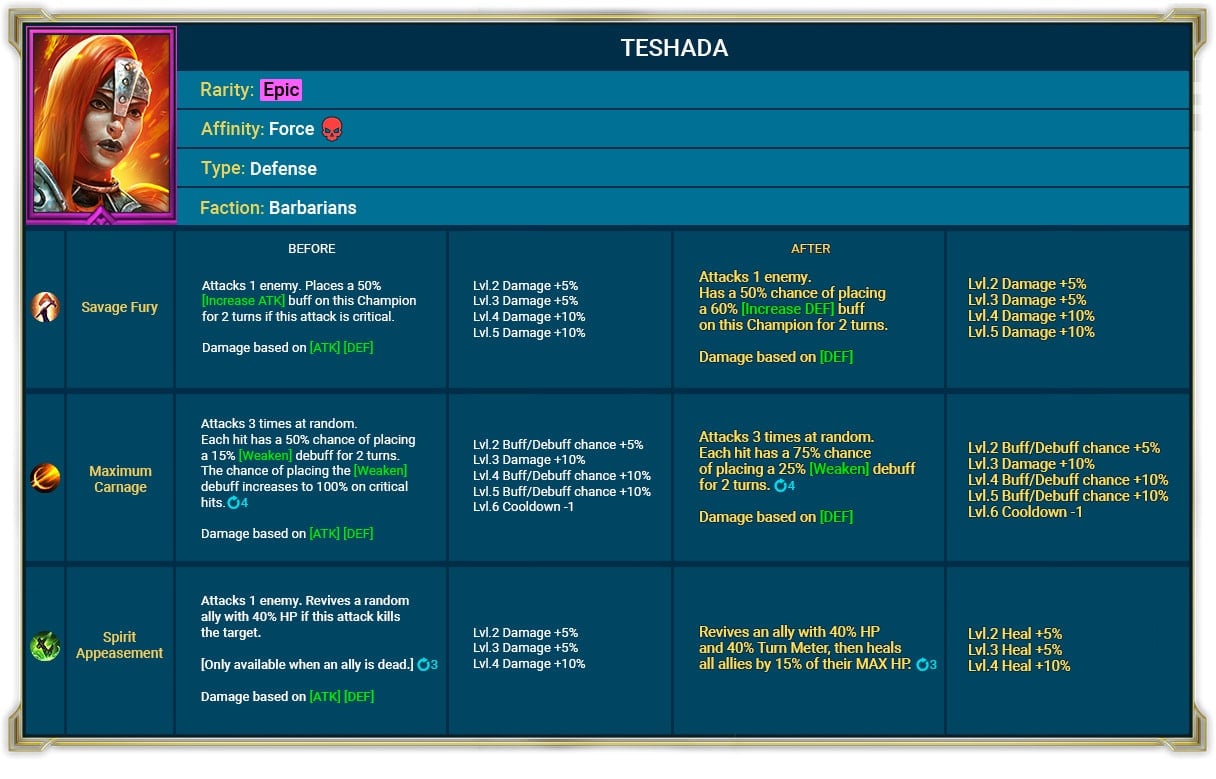The image size is (1216, 779).
Task: Click cooldown icon in BEFORE Maximum Carnage description
Action: click(x=234, y=503)
